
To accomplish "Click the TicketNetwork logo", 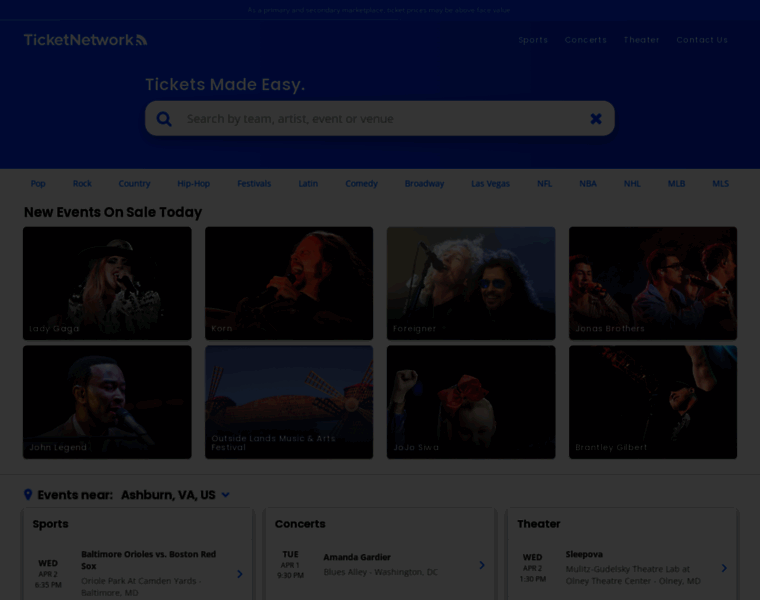I will 85,40.
